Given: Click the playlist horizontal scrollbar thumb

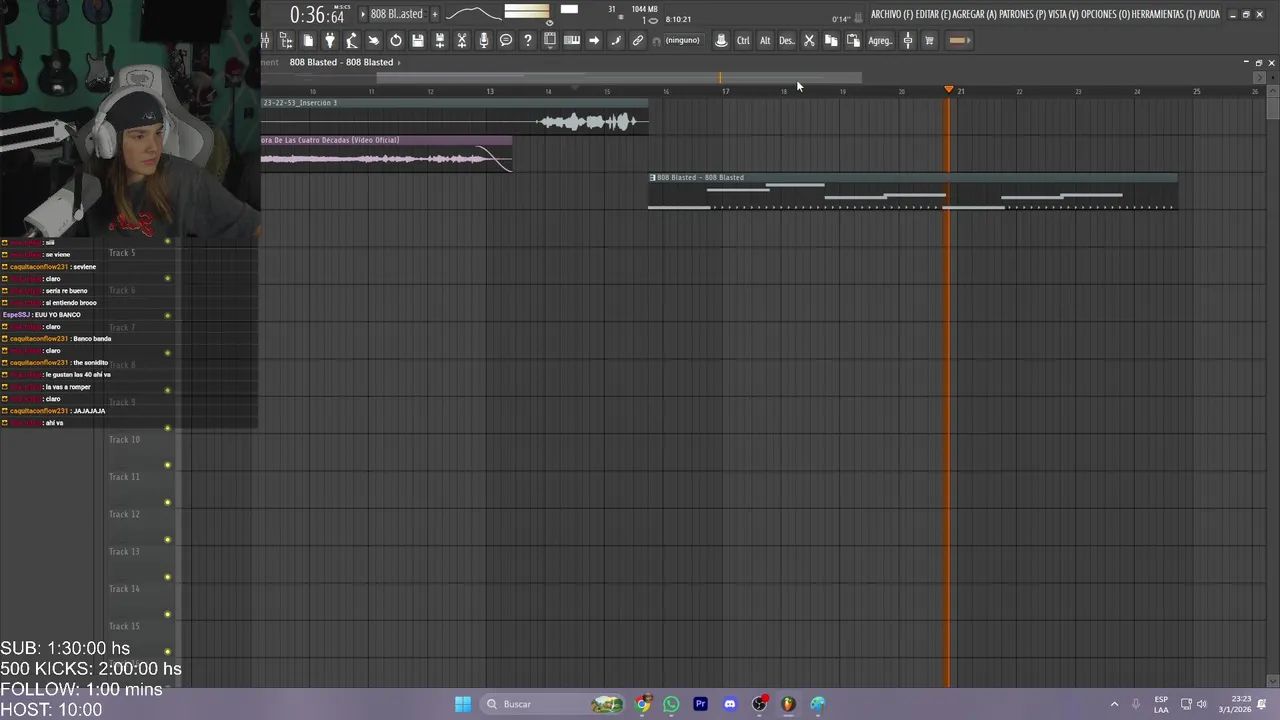Looking at the screenshot, I should [619, 77].
